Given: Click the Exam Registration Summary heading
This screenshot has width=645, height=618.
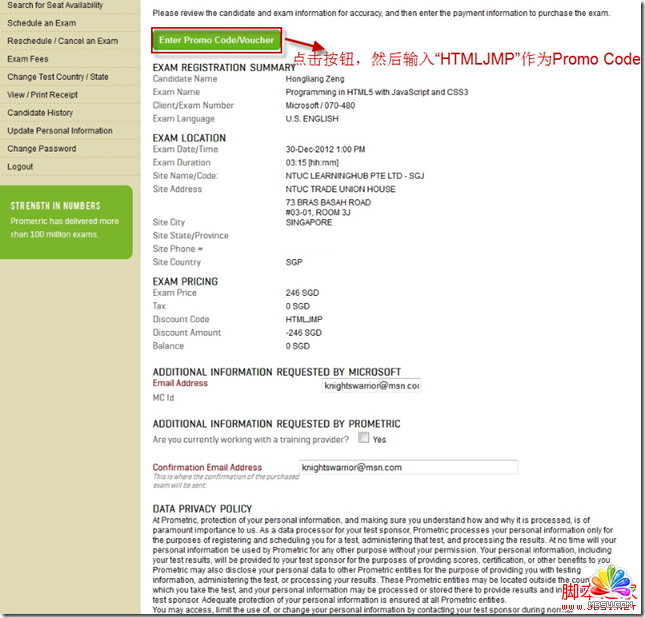Looking at the screenshot, I should point(224,67).
